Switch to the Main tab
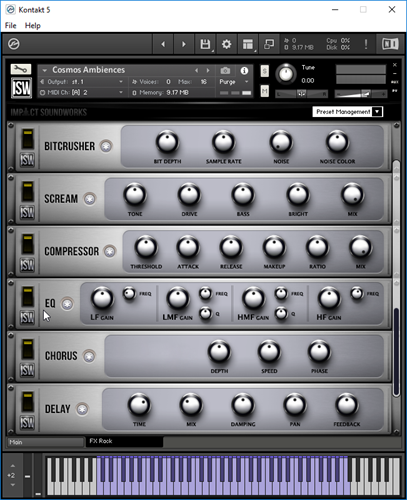The height and width of the screenshot is (500, 407). (x=45, y=442)
